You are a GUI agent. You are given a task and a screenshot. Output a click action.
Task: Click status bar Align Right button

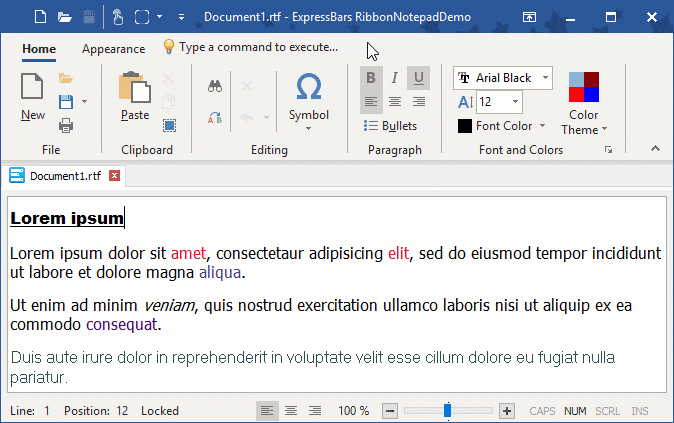pyautogui.click(x=315, y=411)
